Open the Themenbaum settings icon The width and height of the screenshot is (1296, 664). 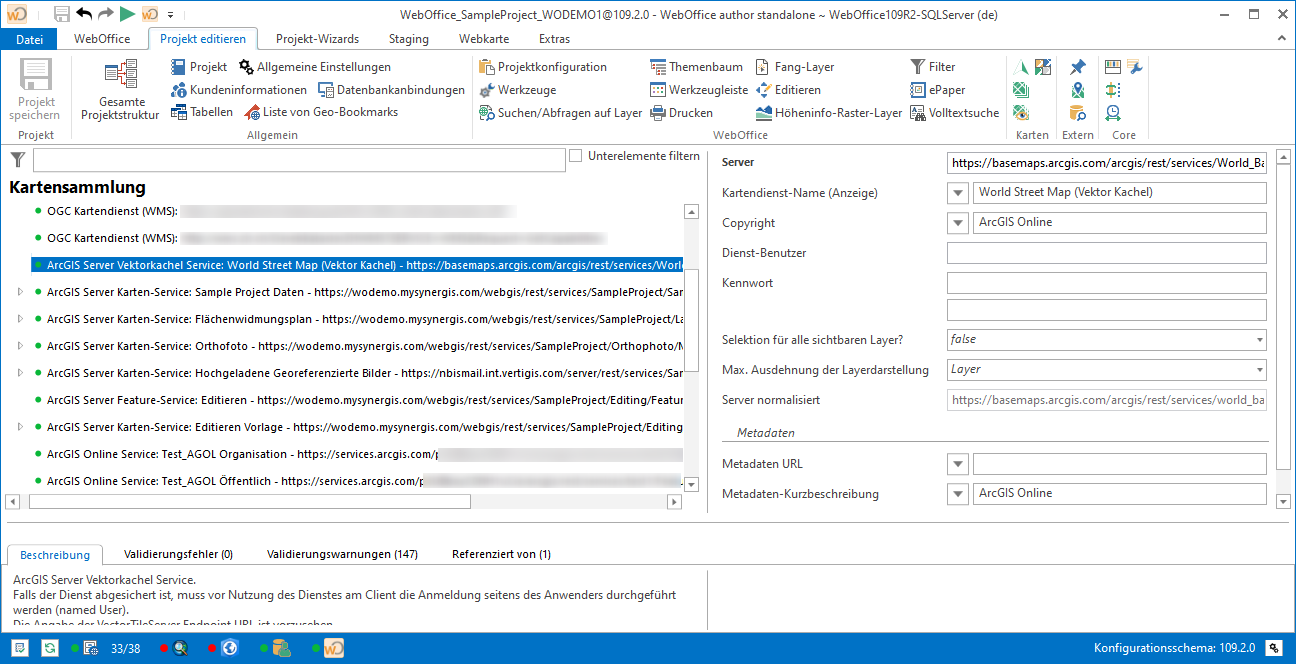coord(660,66)
